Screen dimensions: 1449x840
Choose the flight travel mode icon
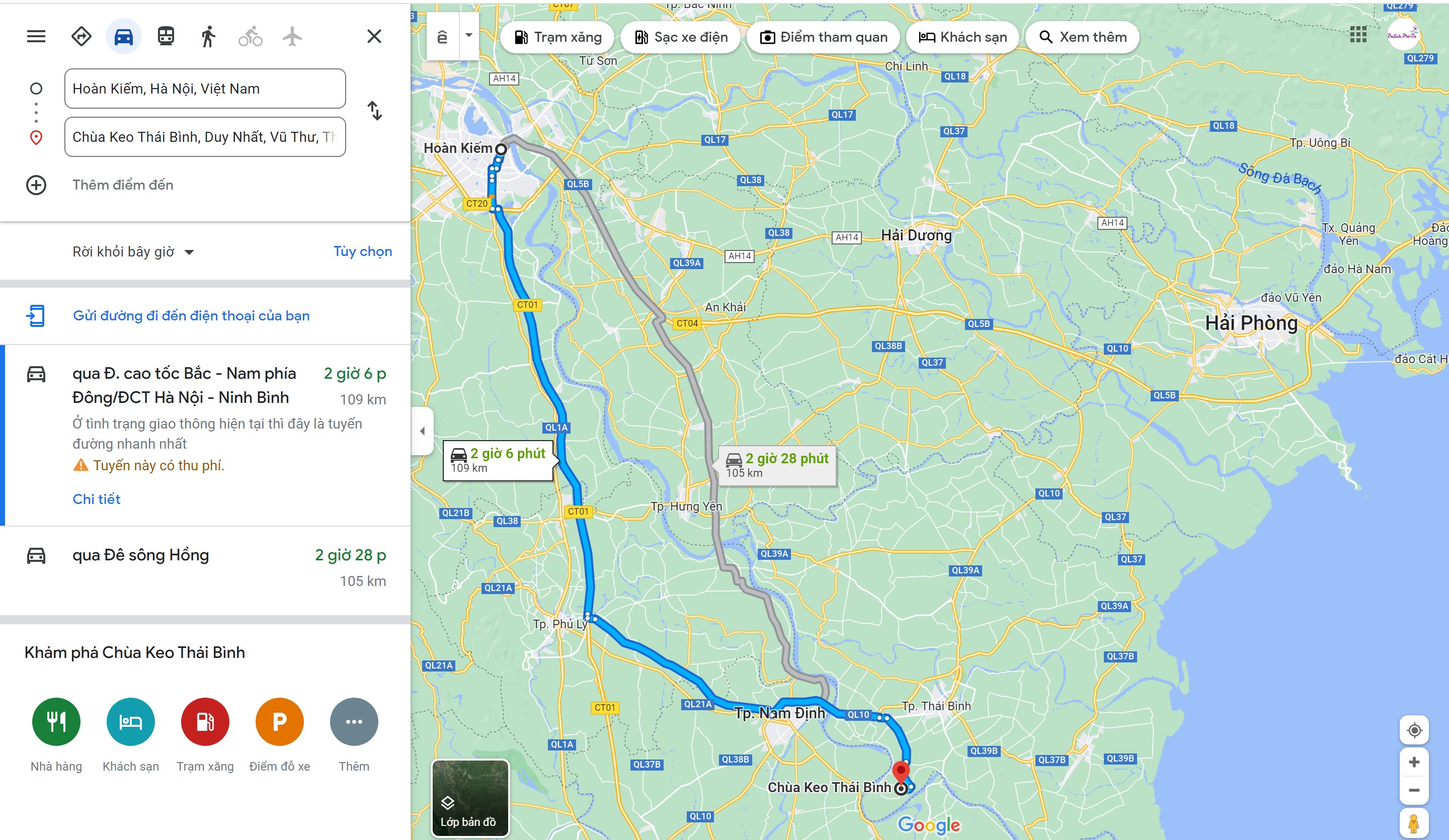293,37
